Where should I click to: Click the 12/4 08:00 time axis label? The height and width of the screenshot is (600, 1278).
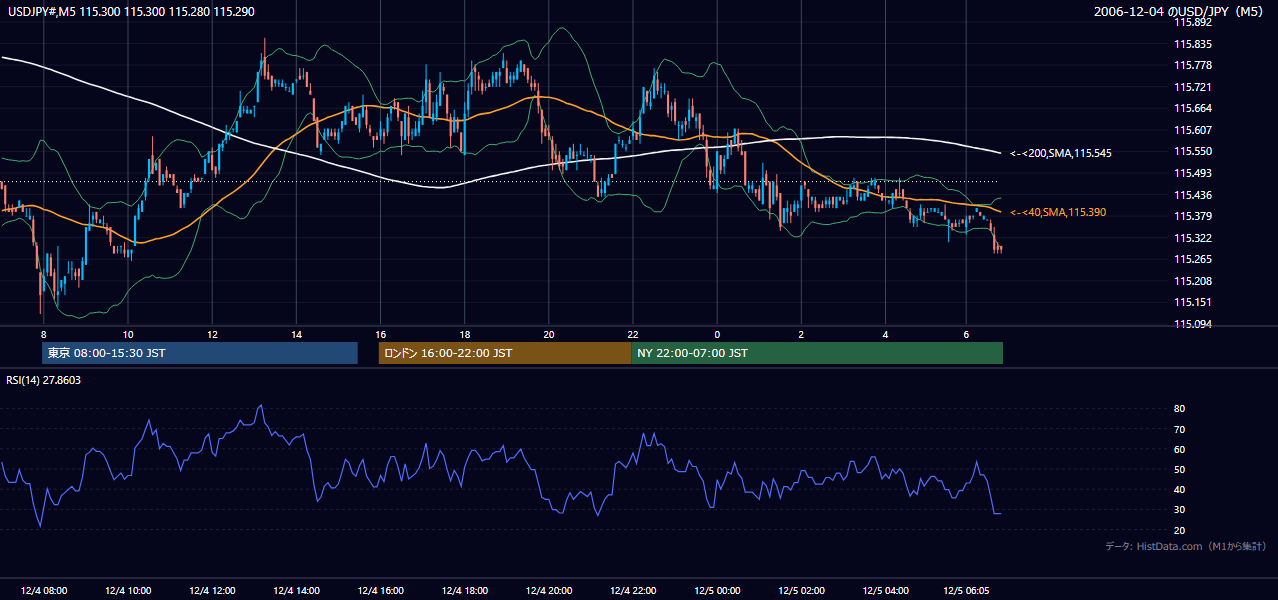43,591
